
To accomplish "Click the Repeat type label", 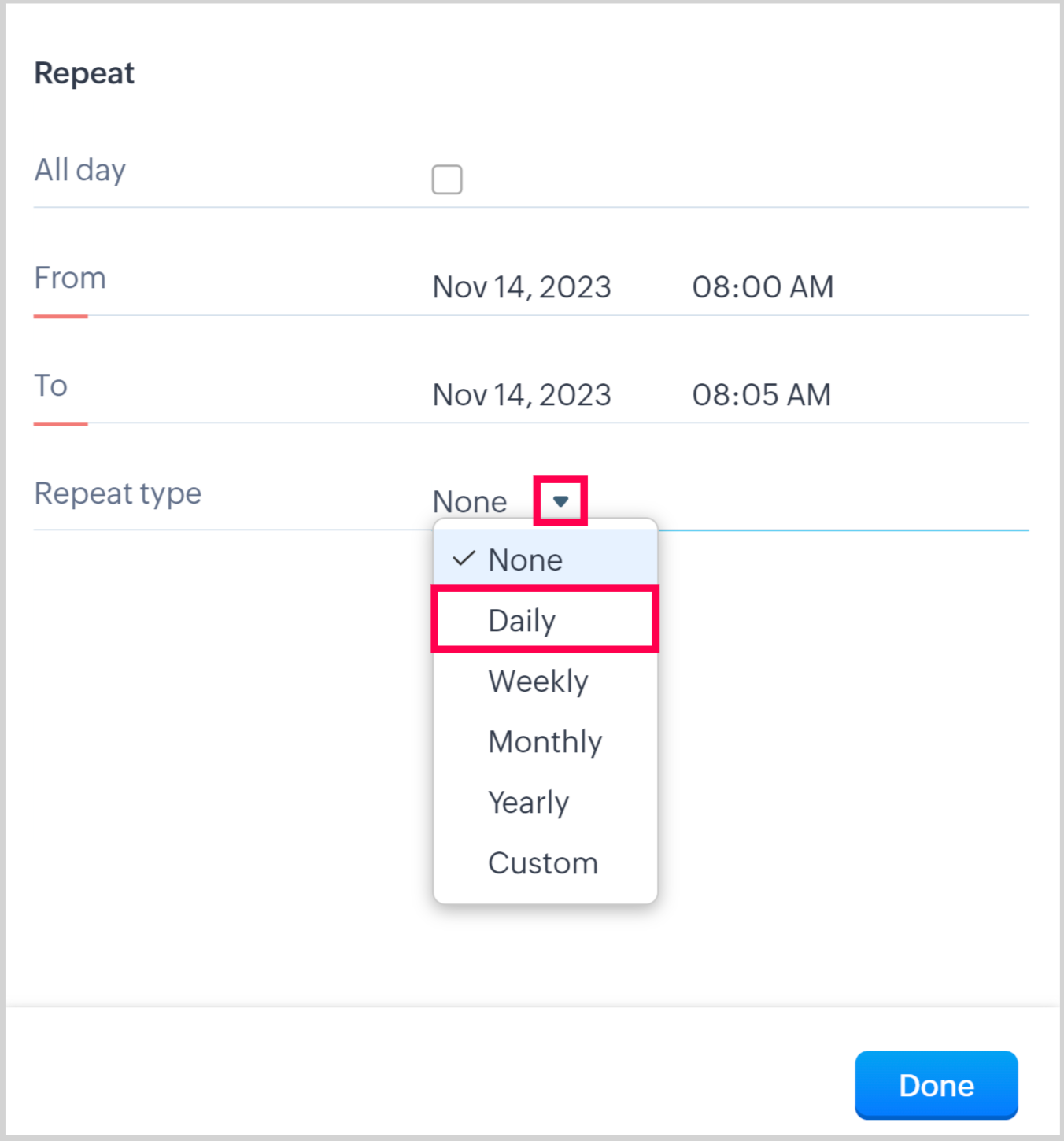I will pos(118,493).
